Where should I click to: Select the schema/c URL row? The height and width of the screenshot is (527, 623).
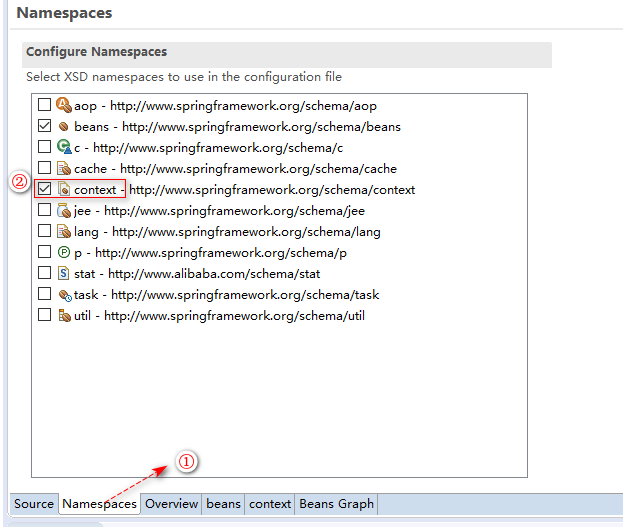click(x=218, y=148)
